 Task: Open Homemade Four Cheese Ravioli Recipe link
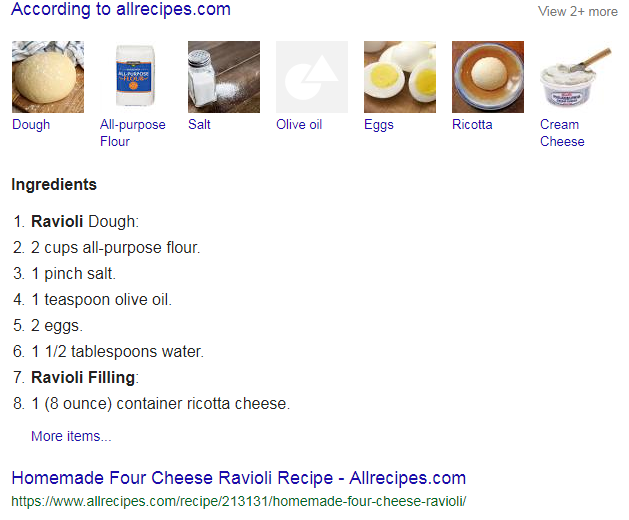239,478
